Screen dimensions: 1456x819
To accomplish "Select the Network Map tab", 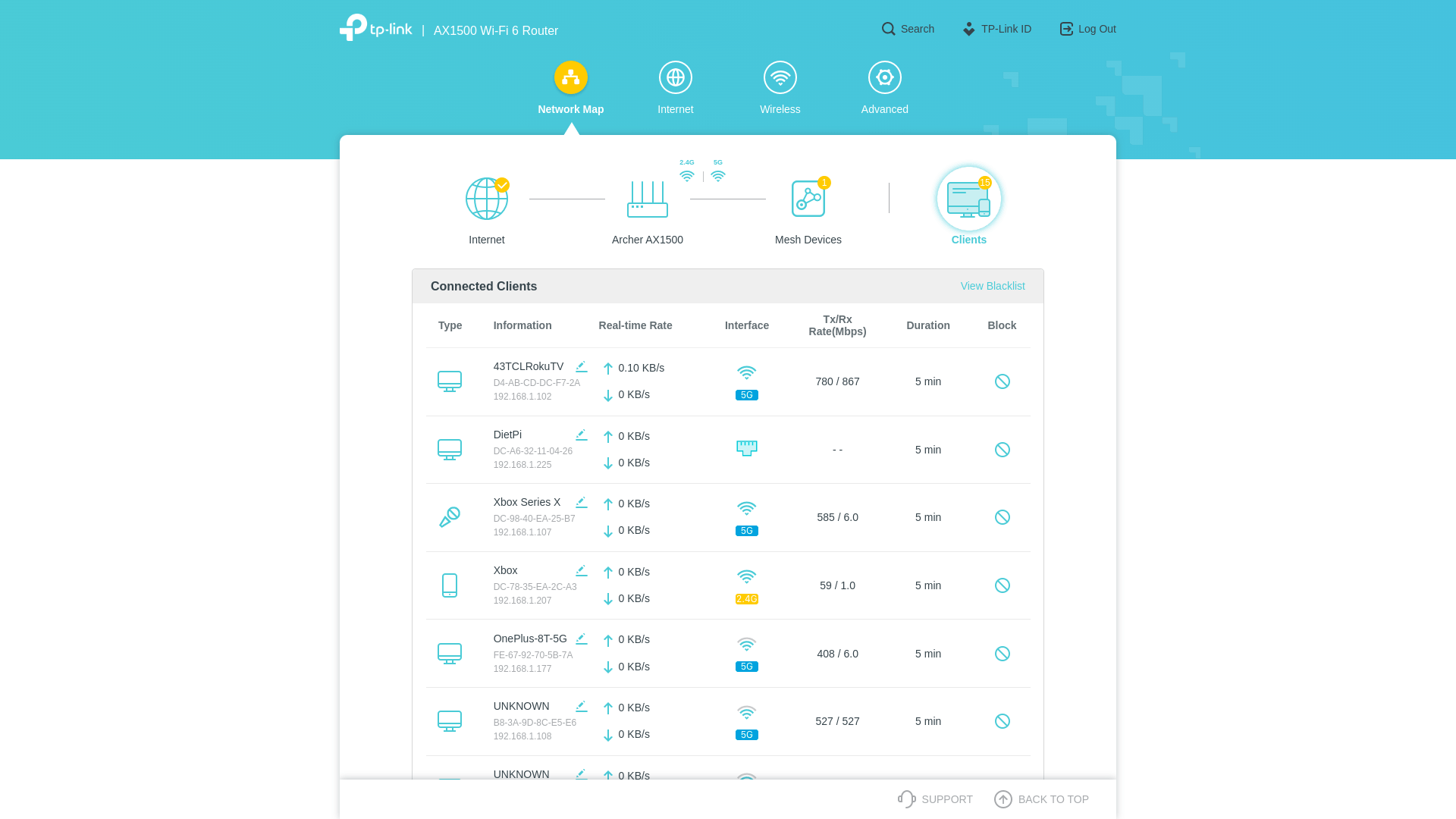I will pyautogui.click(x=570, y=87).
